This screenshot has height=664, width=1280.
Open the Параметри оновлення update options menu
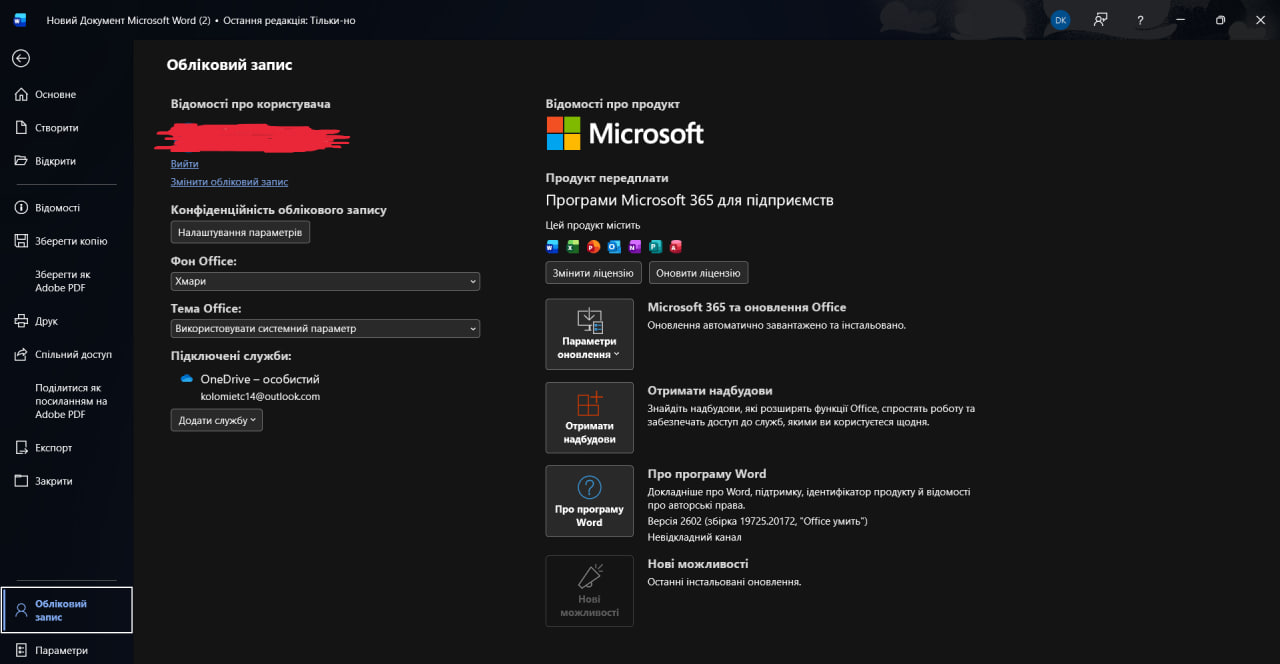589,334
